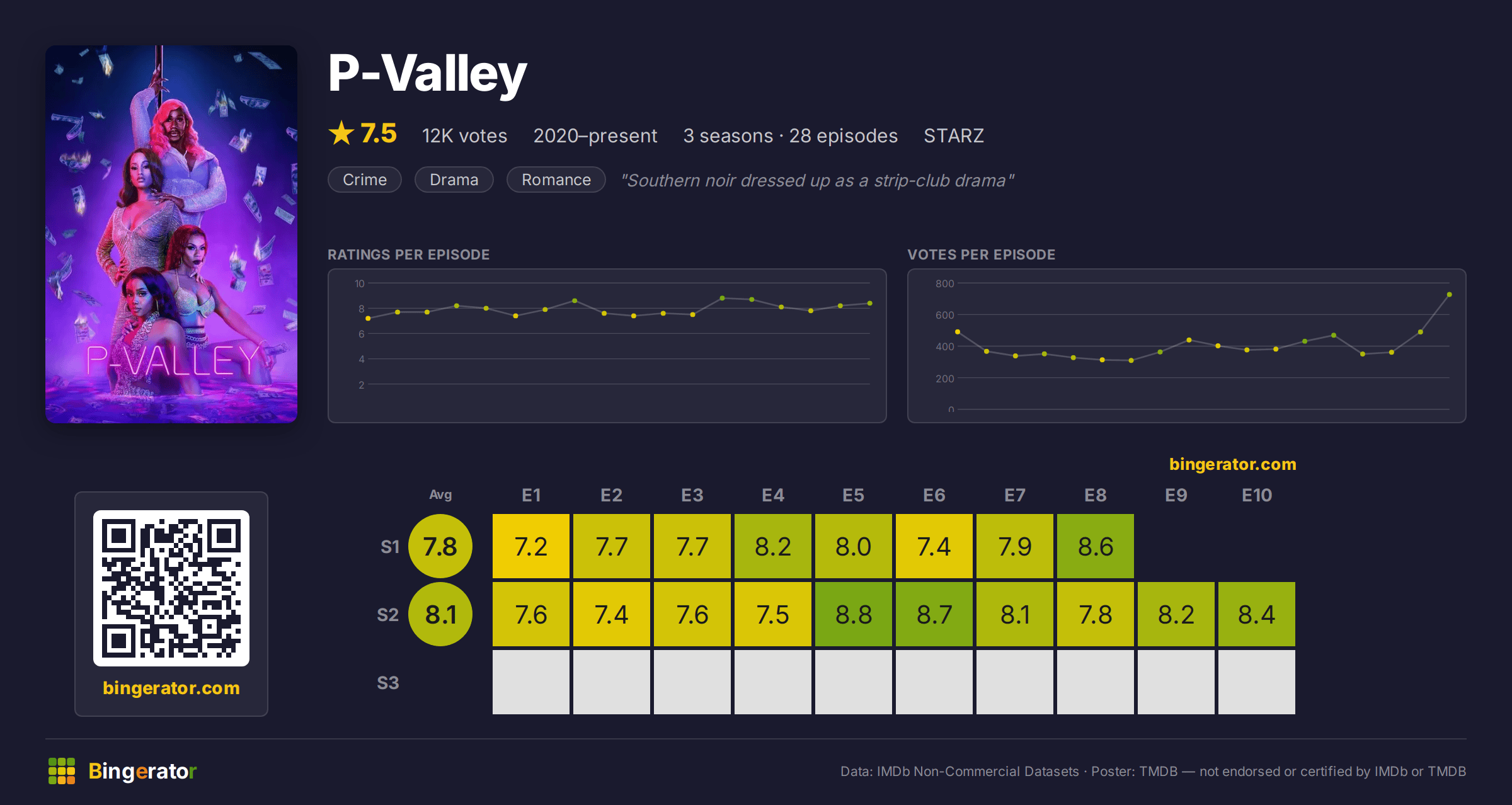Click the S1 average 7.8 circle
The height and width of the screenshot is (805, 1512).
pyautogui.click(x=440, y=546)
